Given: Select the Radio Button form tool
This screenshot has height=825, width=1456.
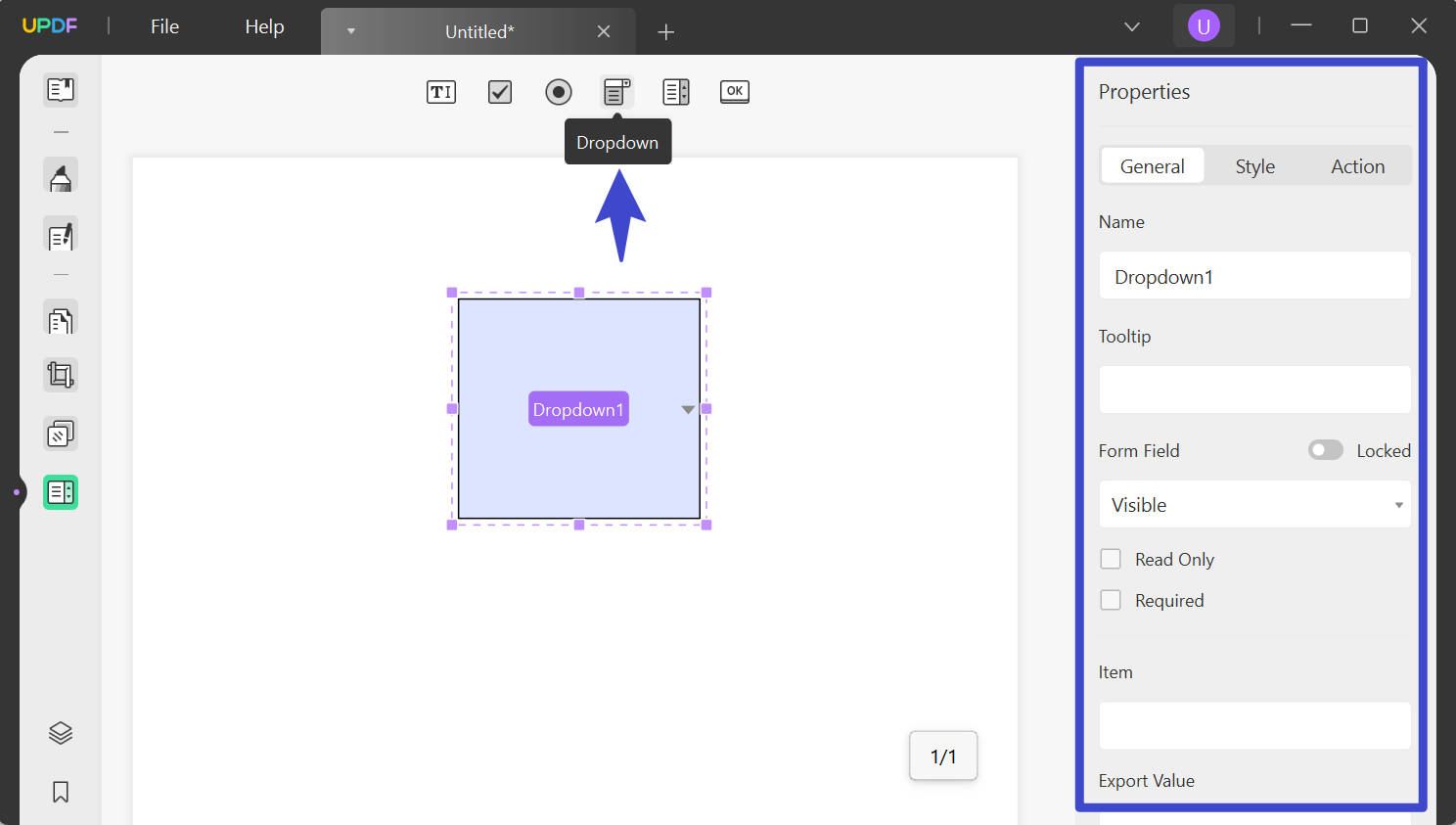Looking at the screenshot, I should pyautogui.click(x=558, y=91).
